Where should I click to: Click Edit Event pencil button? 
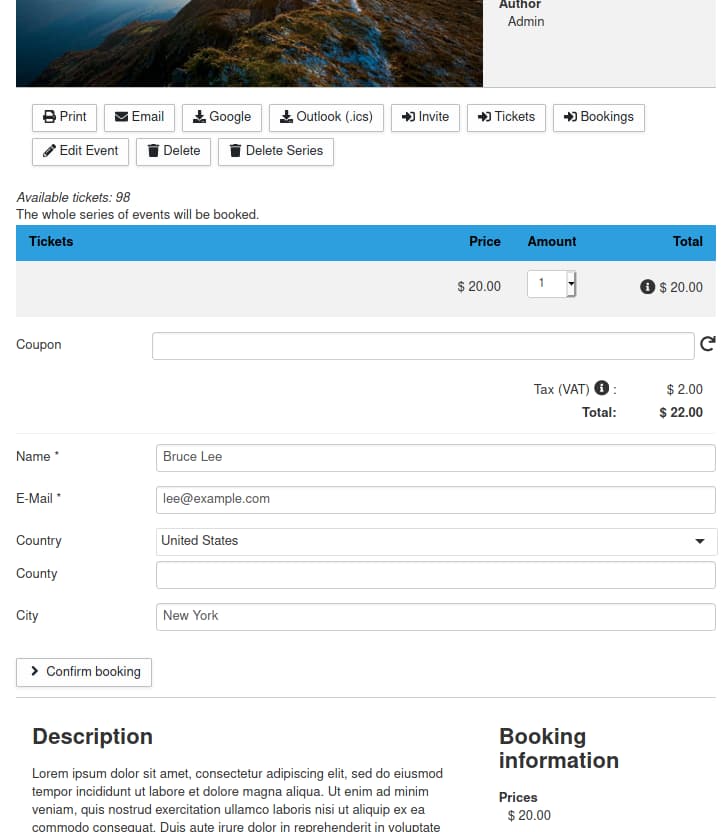pos(81,151)
